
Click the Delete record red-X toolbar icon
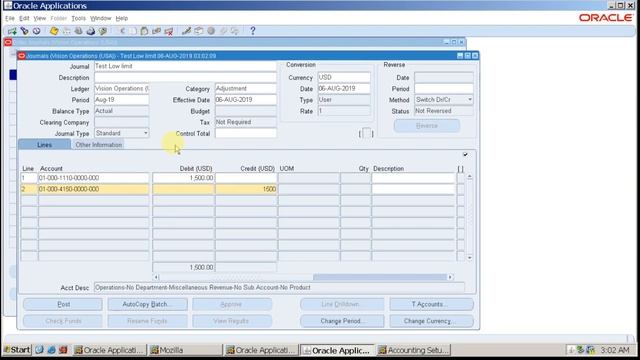coord(169,31)
